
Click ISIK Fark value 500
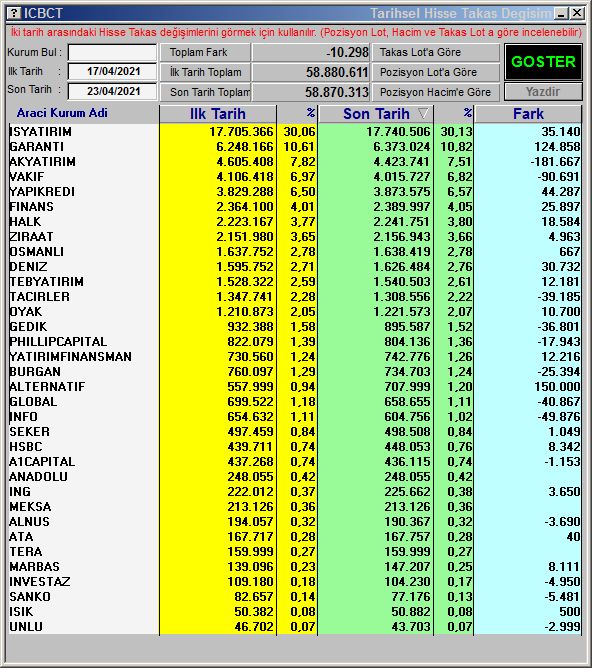pyautogui.click(x=569, y=611)
